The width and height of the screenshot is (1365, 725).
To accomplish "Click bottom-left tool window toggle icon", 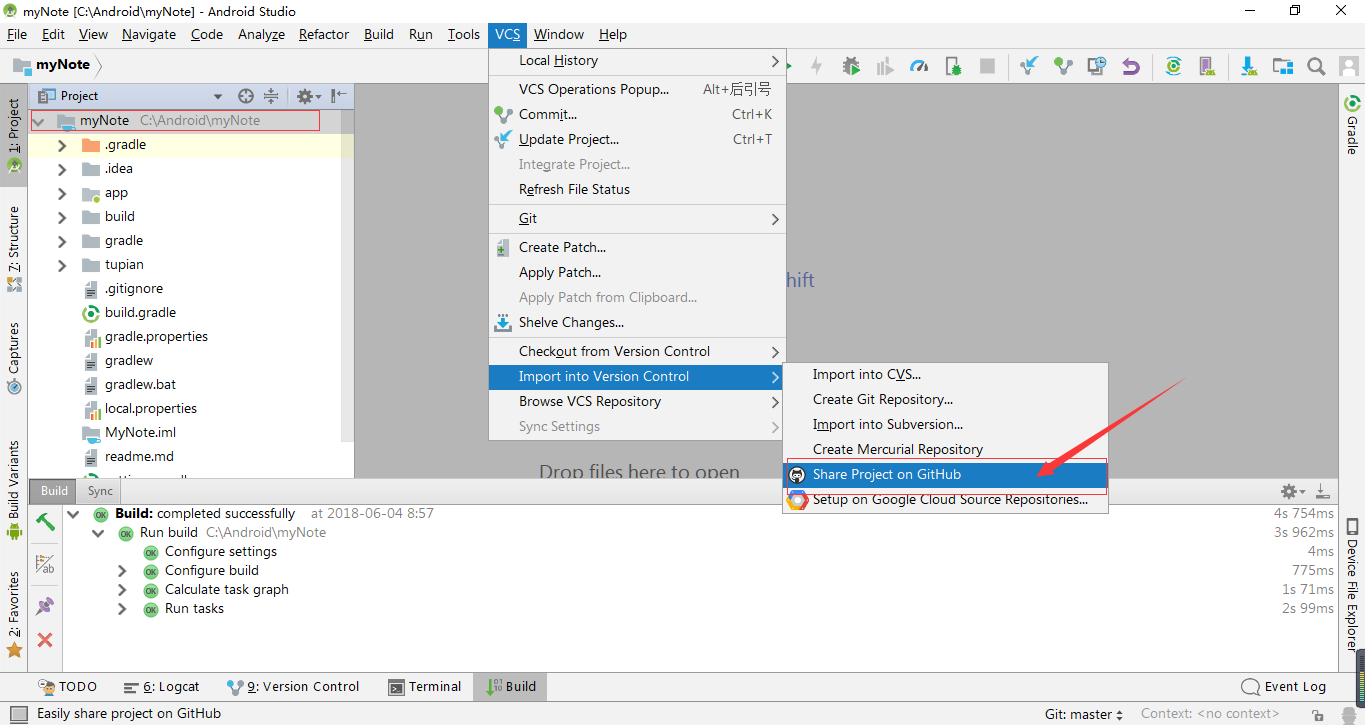I will click(20, 714).
